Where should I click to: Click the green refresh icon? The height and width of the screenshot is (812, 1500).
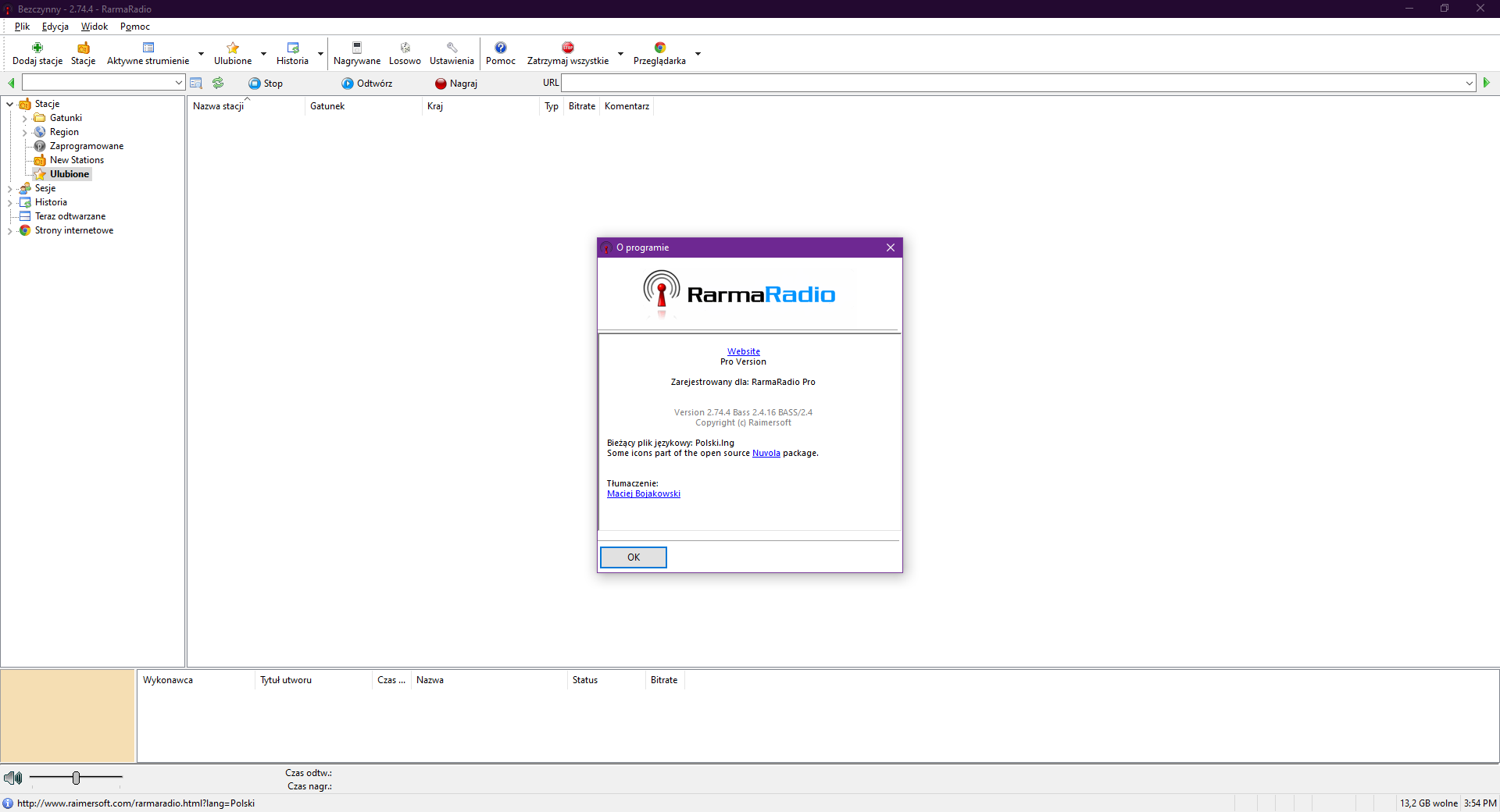(218, 83)
